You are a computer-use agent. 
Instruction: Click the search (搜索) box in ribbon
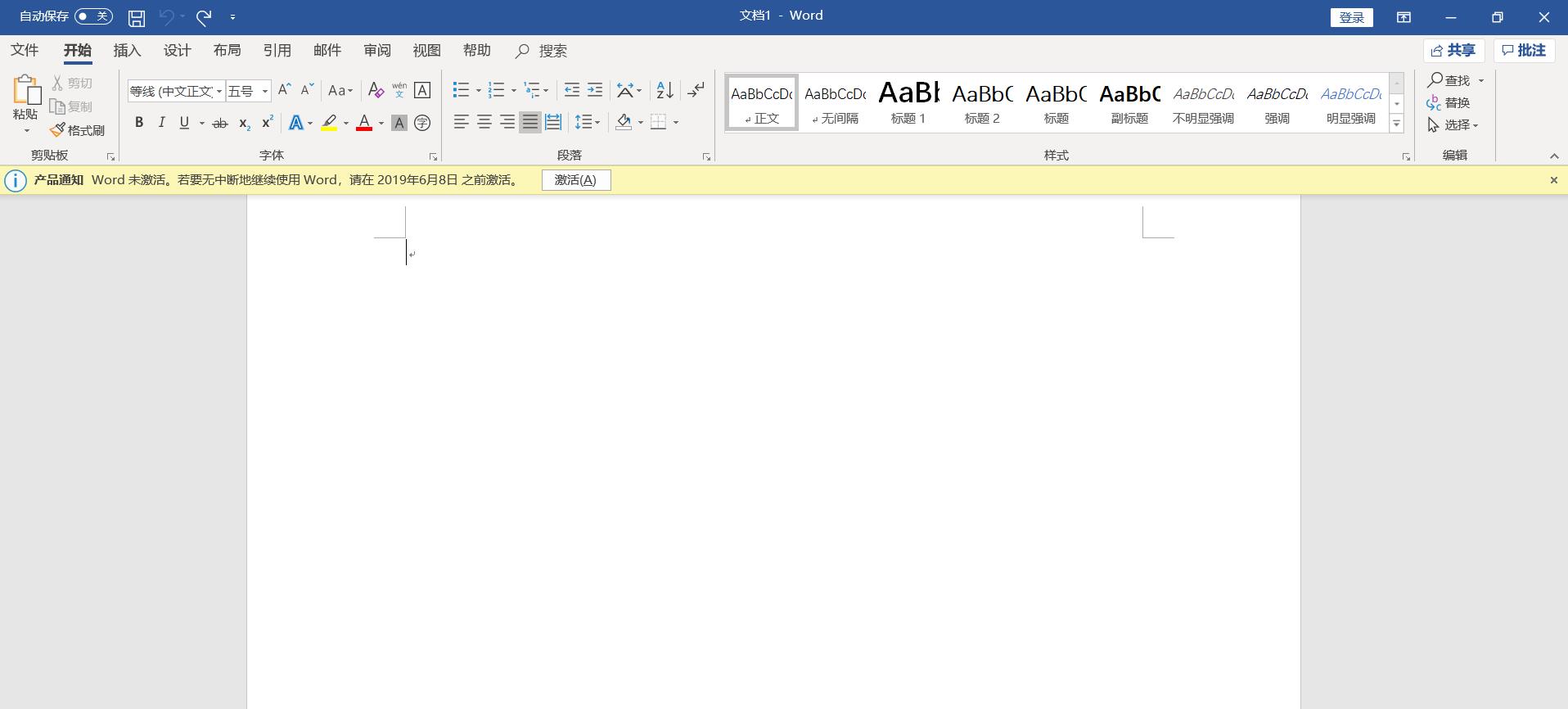[541, 51]
